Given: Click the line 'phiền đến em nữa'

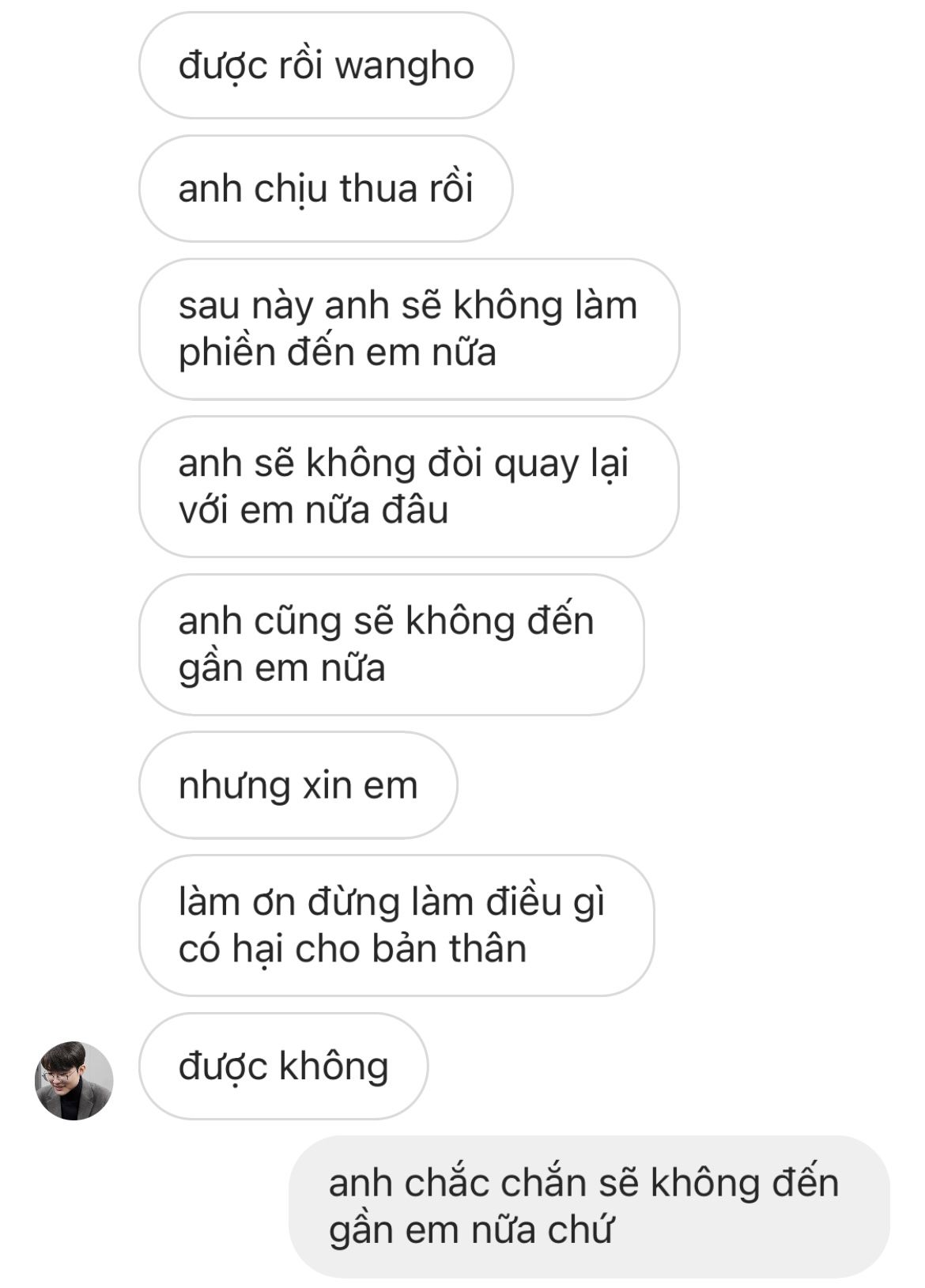Looking at the screenshot, I should pyautogui.click(x=337, y=353).
